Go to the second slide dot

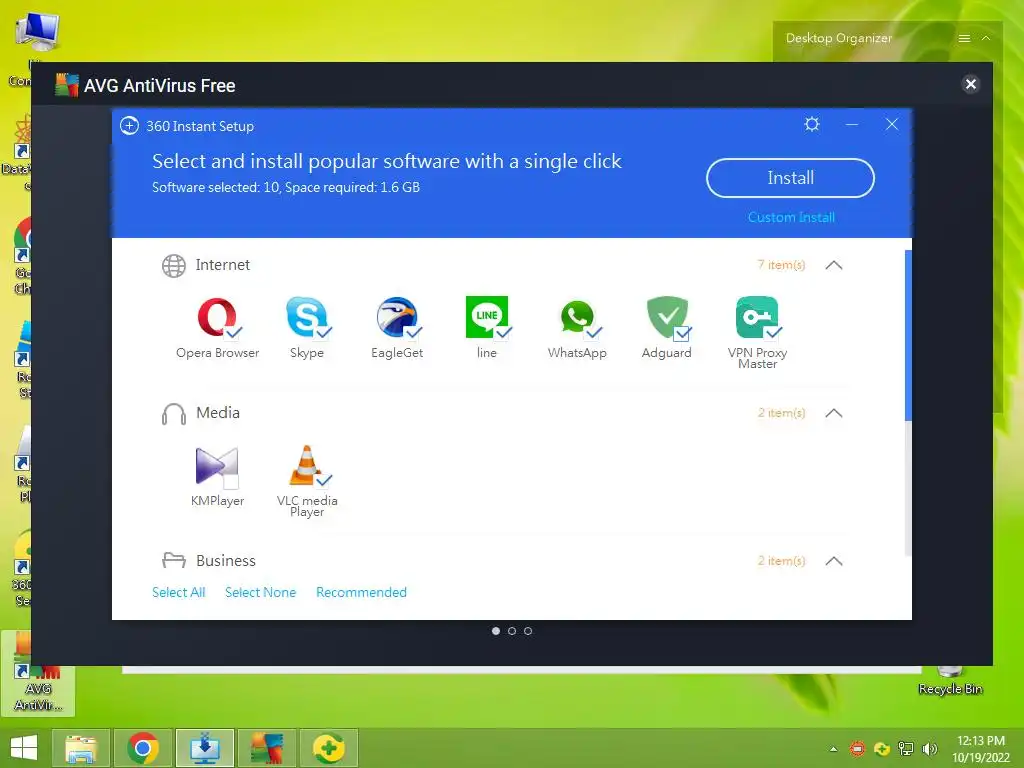[x=512, y=631]
